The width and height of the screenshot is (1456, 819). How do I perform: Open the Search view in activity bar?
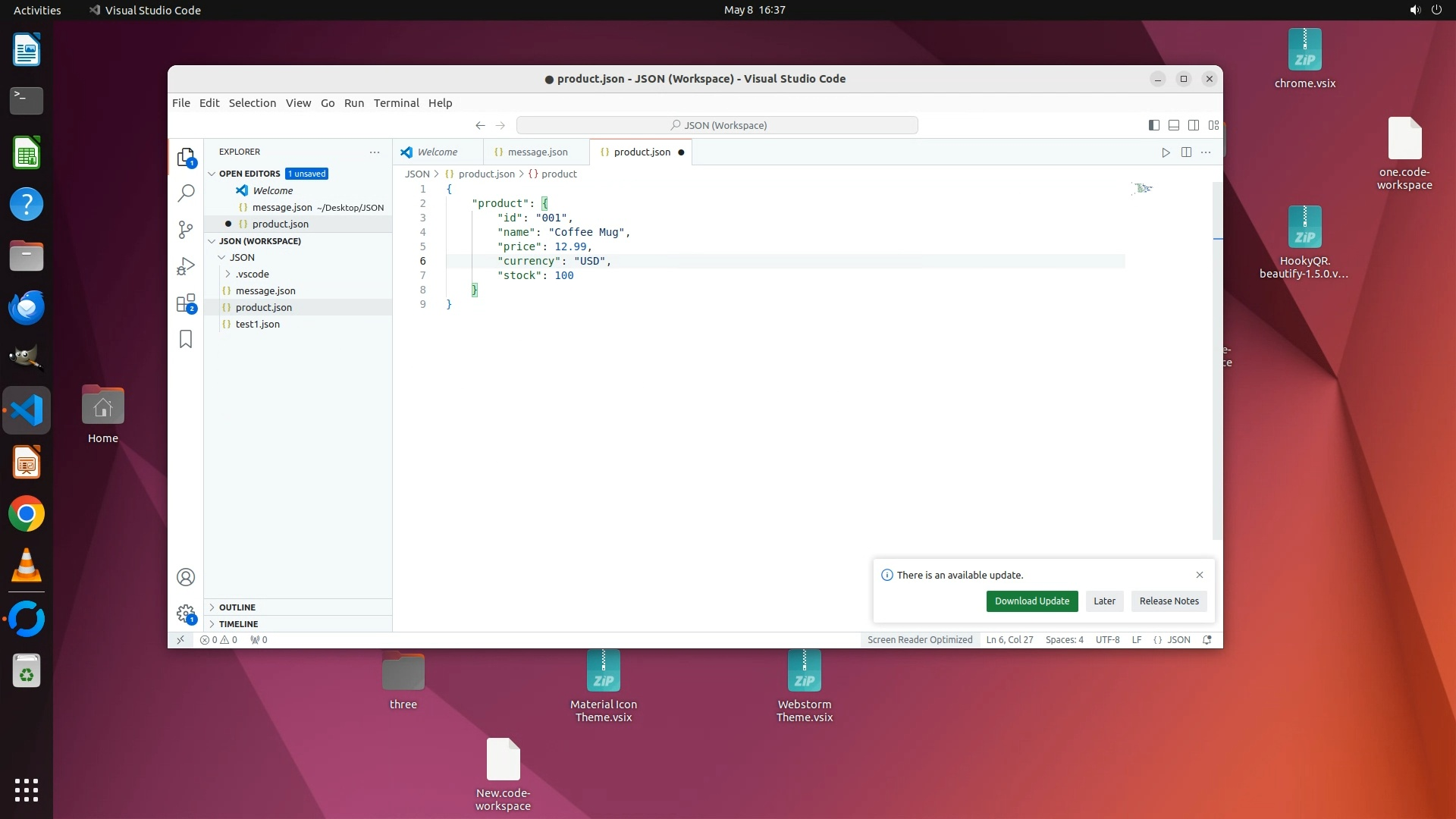[186, 193]
